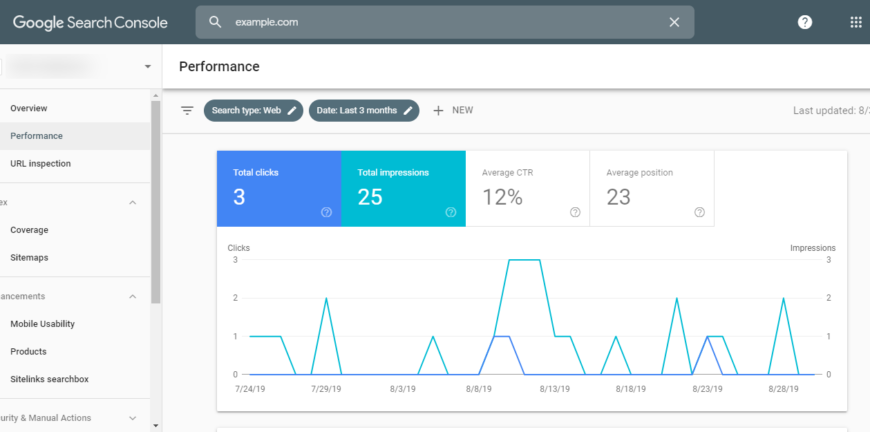
Task: Toggle the Total clicks metric card
Action: click(x=279, y=189)
